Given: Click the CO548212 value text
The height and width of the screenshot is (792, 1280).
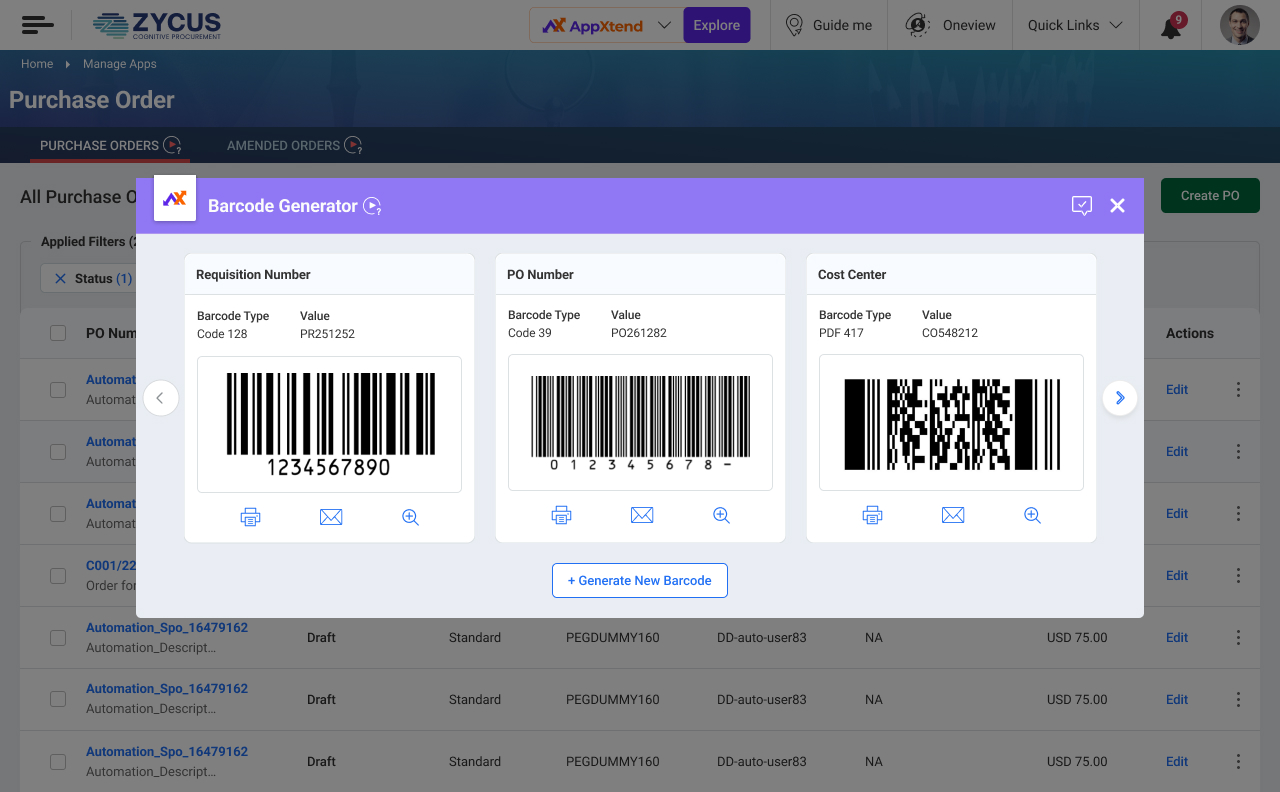Looking at the screenshot, I should click(x=950, y=333).
